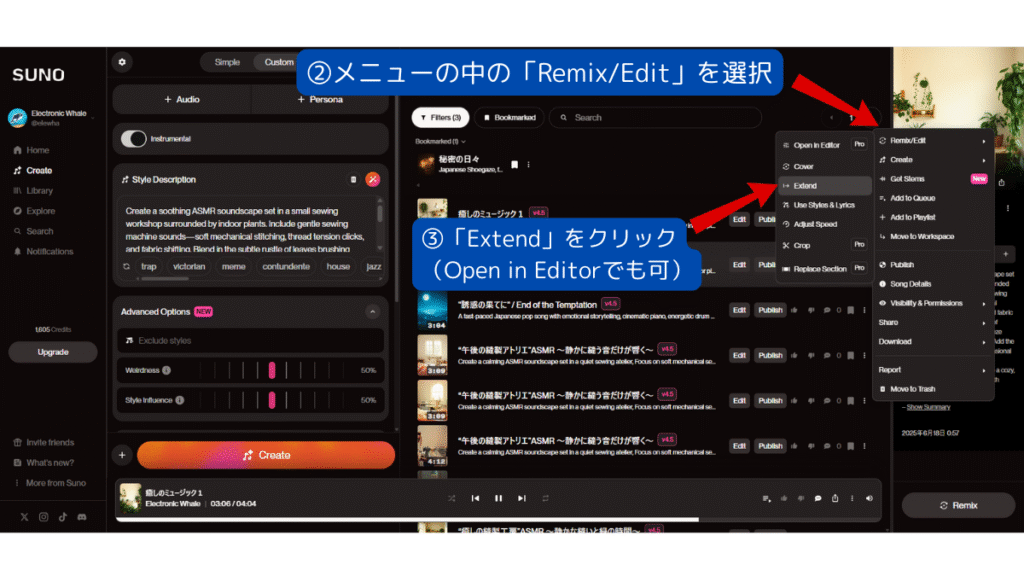Open Suno's Instagram page
This screenshot has height=576, width=1024.
[44, 517]
